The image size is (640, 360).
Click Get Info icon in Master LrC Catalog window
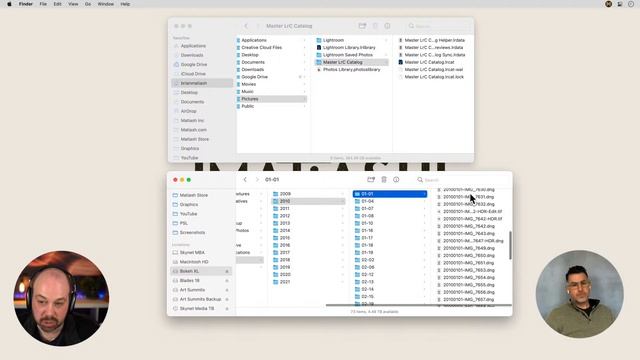click(x=387, y=26)
